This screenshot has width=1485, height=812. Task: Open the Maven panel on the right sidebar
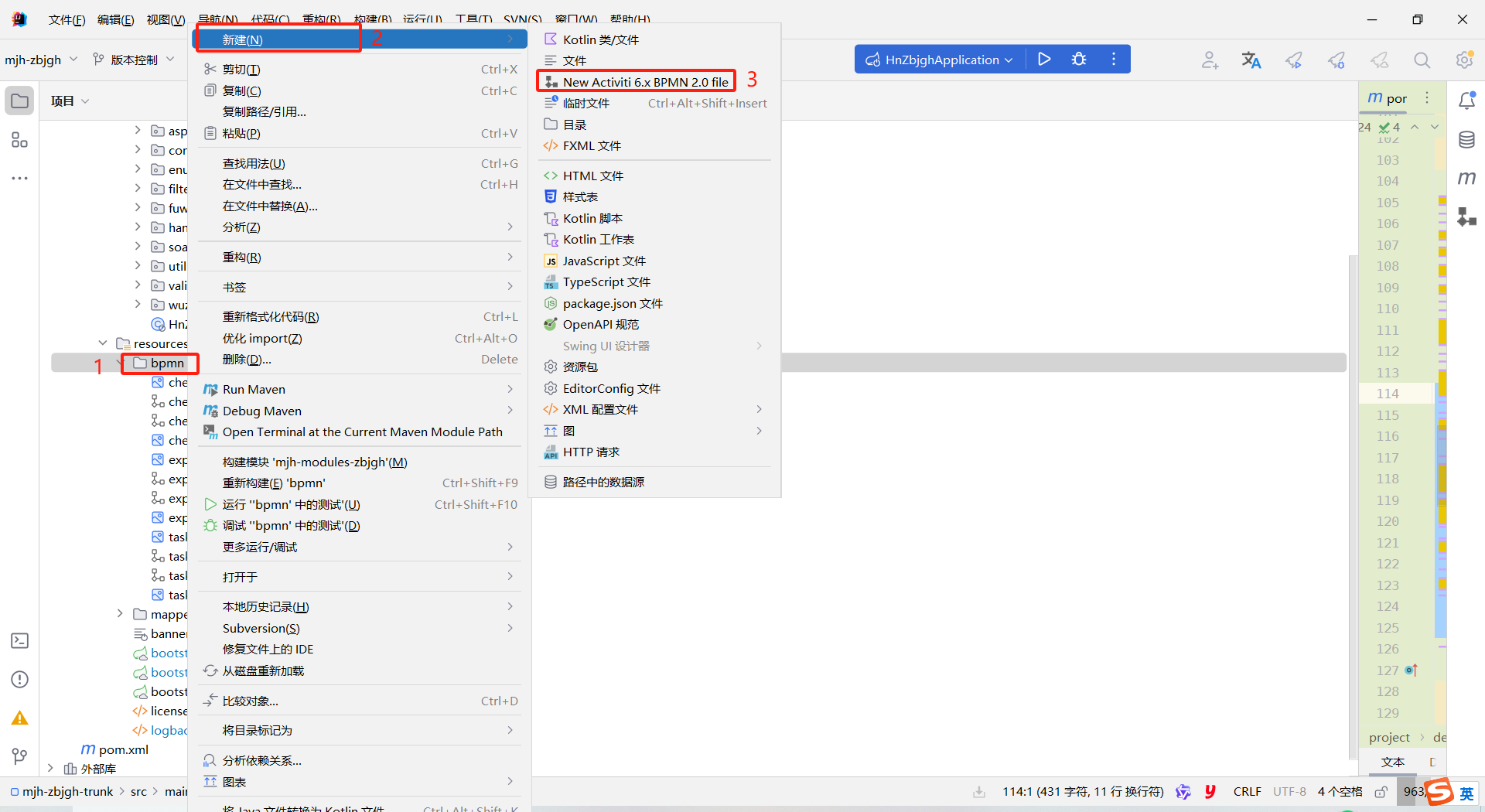[1466, 178]
